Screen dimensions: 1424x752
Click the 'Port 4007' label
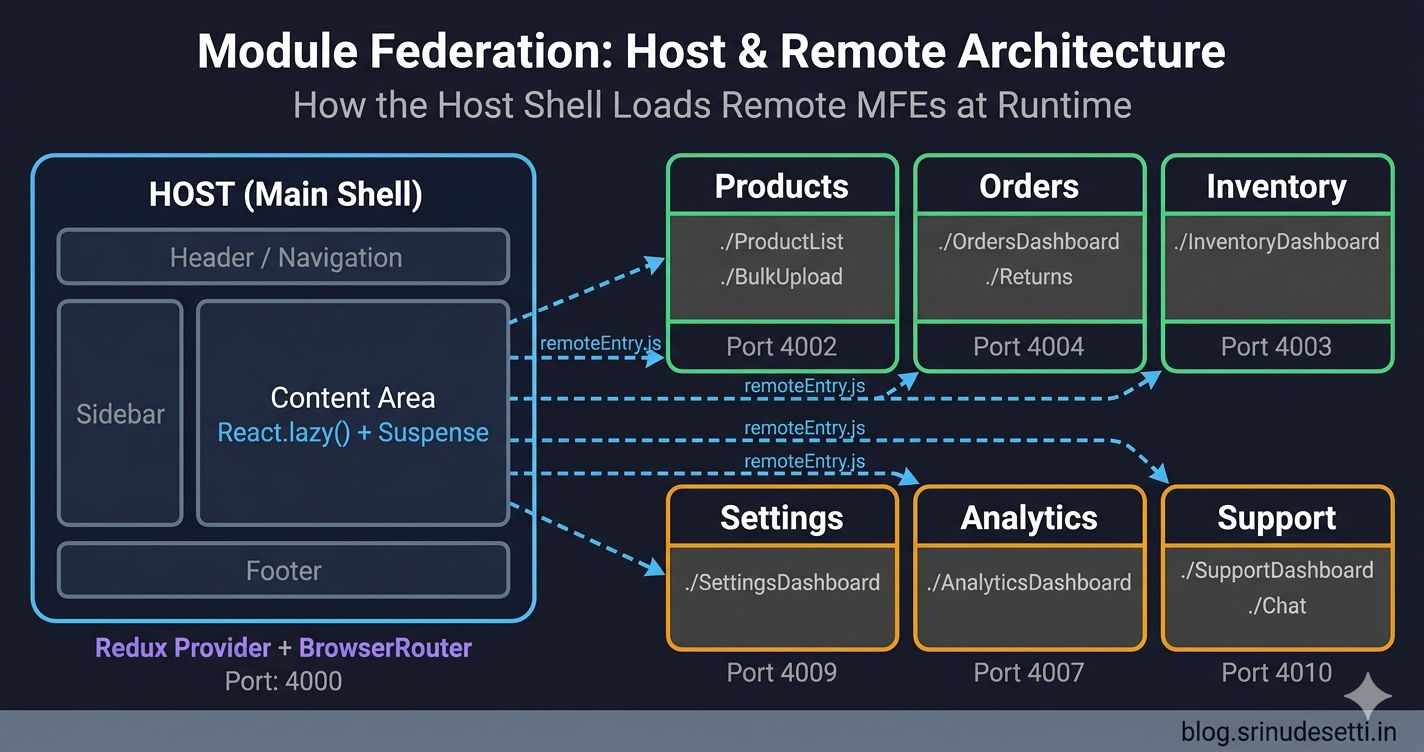[x=1029, y=672]
